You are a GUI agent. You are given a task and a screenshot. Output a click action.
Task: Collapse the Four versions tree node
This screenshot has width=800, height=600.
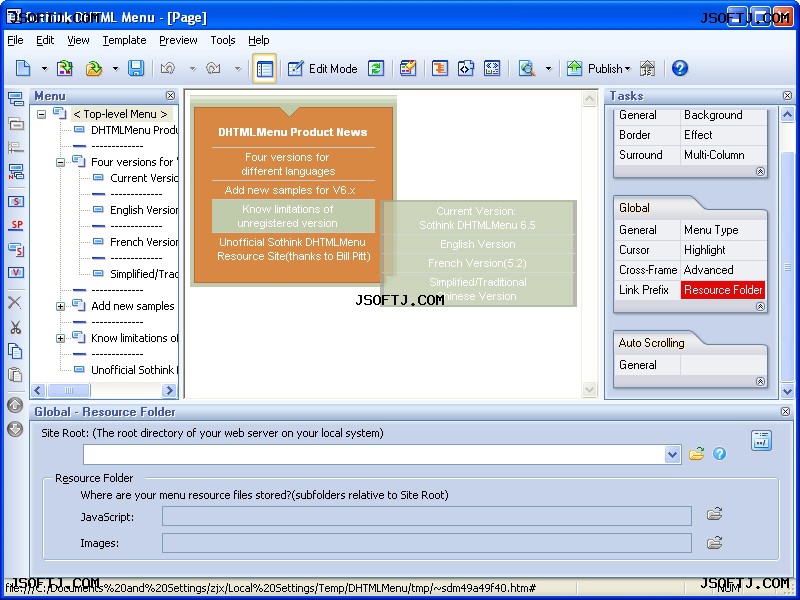coord(60,162)
